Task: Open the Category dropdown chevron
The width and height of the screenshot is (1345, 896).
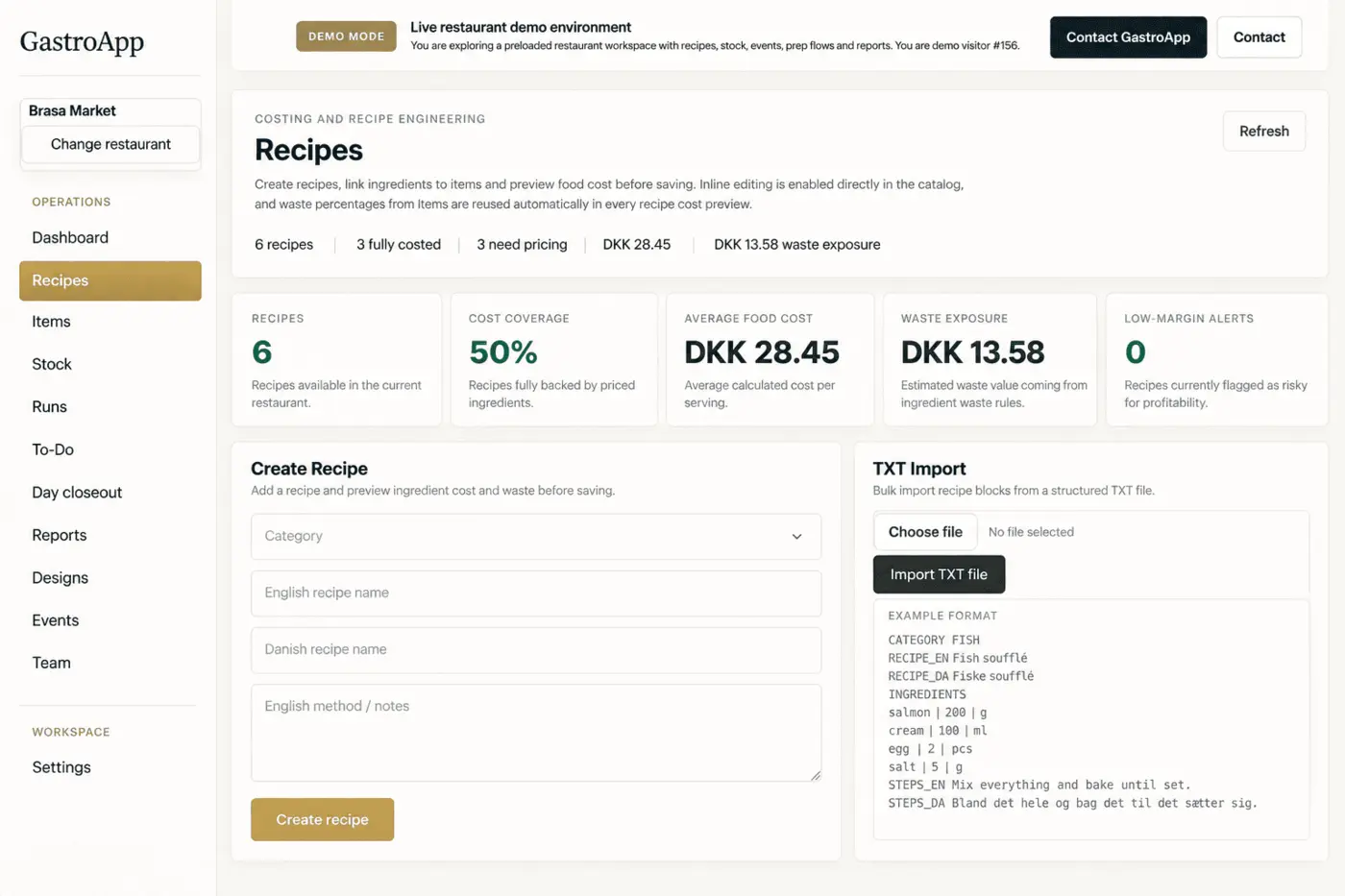Action: tap(796, 537)
